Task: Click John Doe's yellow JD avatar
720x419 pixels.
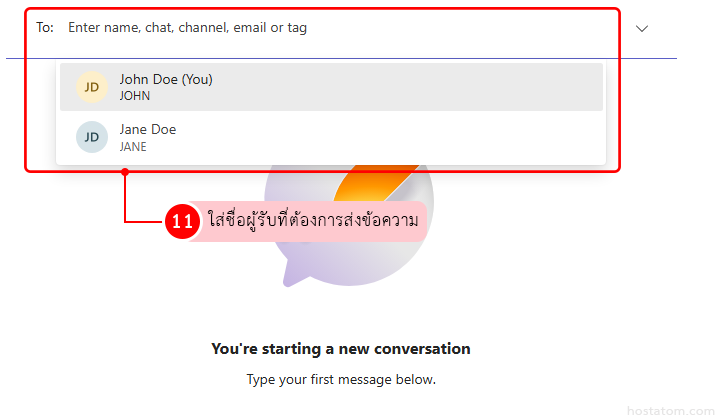Action: click(92, 87)
